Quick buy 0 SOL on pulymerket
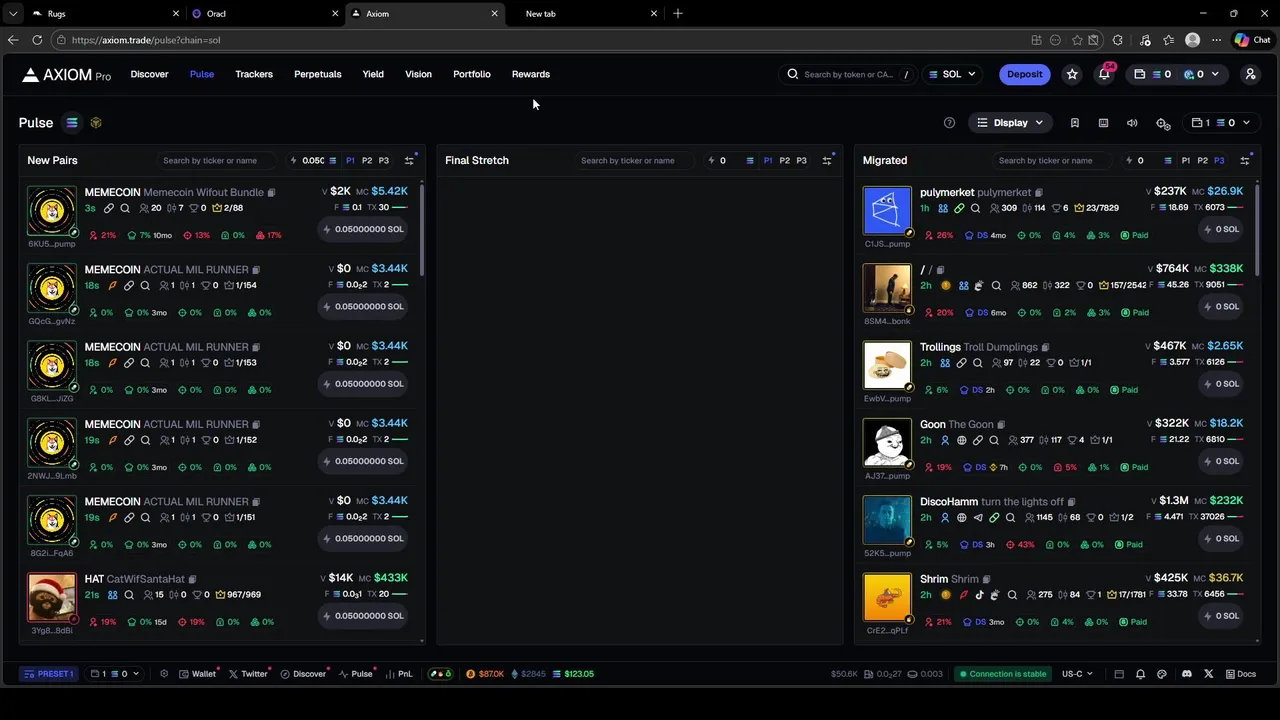 coord(1221,229)
